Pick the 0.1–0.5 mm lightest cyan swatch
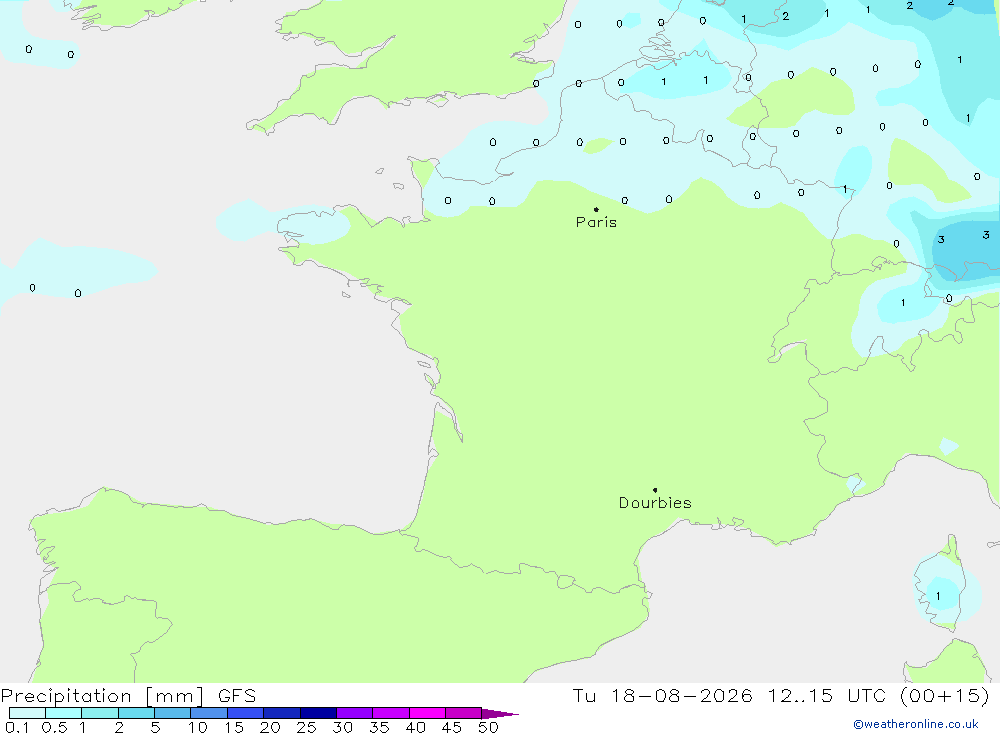1000x733 pixels. pos(27,713)
